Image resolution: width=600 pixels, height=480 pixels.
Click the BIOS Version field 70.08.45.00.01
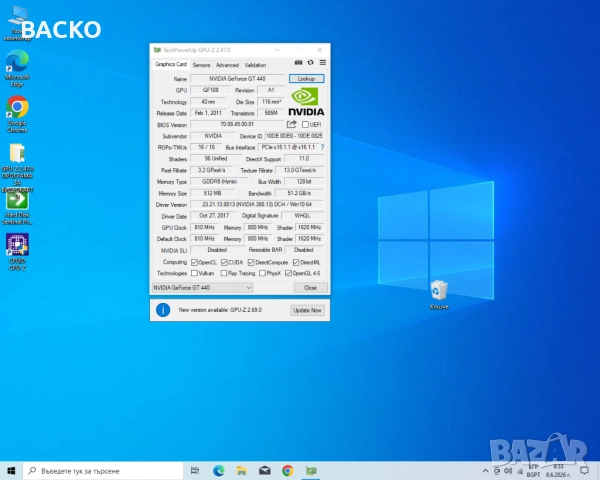tap(237, 124)
